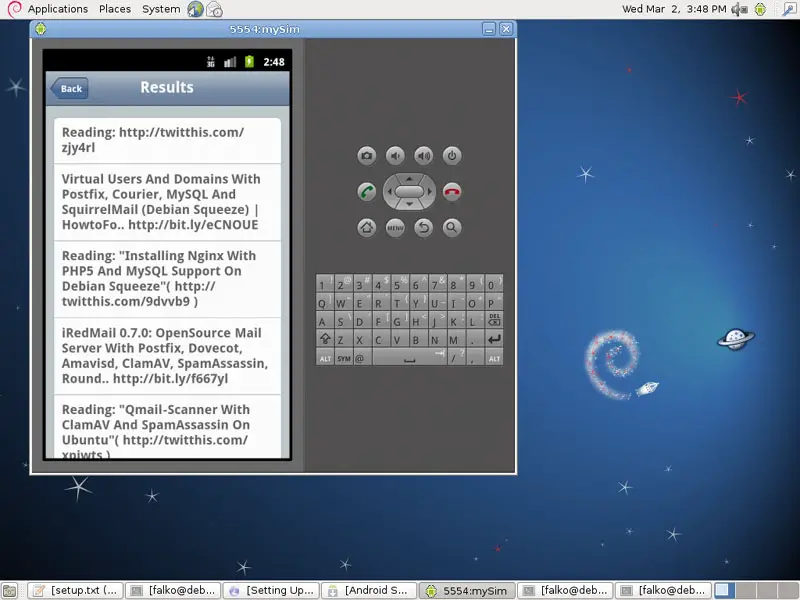Click the emulator back arrow hardware button

(x=423, y=228)
